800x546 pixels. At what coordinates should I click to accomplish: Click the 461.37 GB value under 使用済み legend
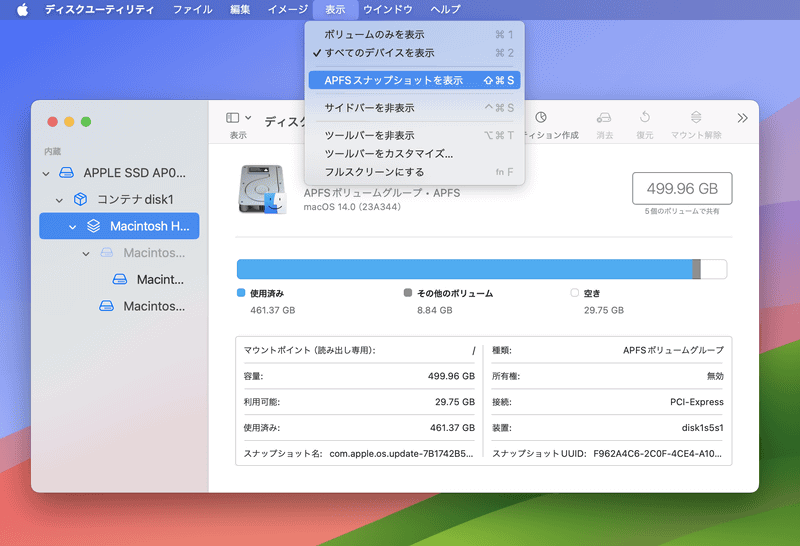tap(272, 310)
